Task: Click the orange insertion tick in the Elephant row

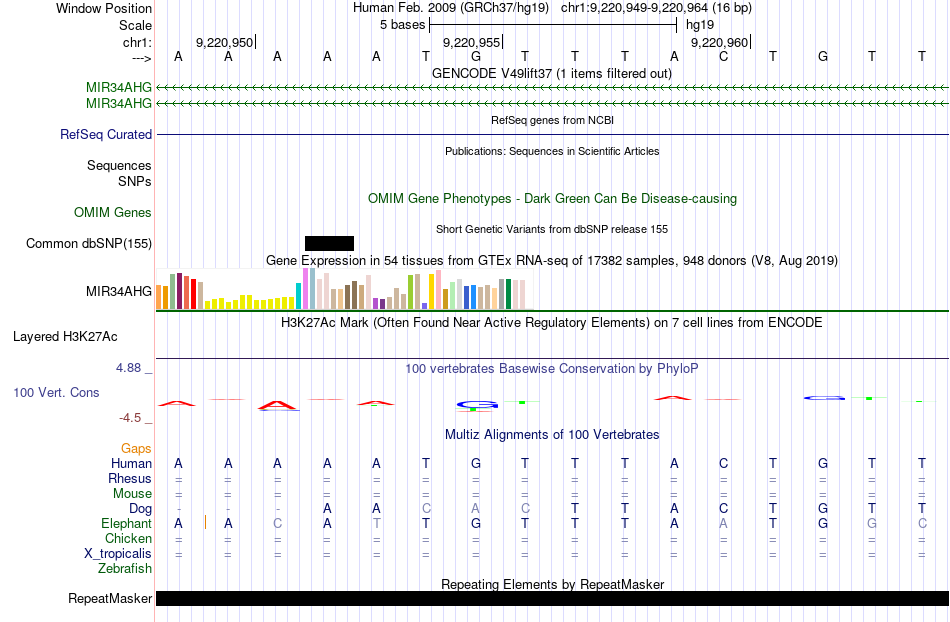Action: pos(205,522)
